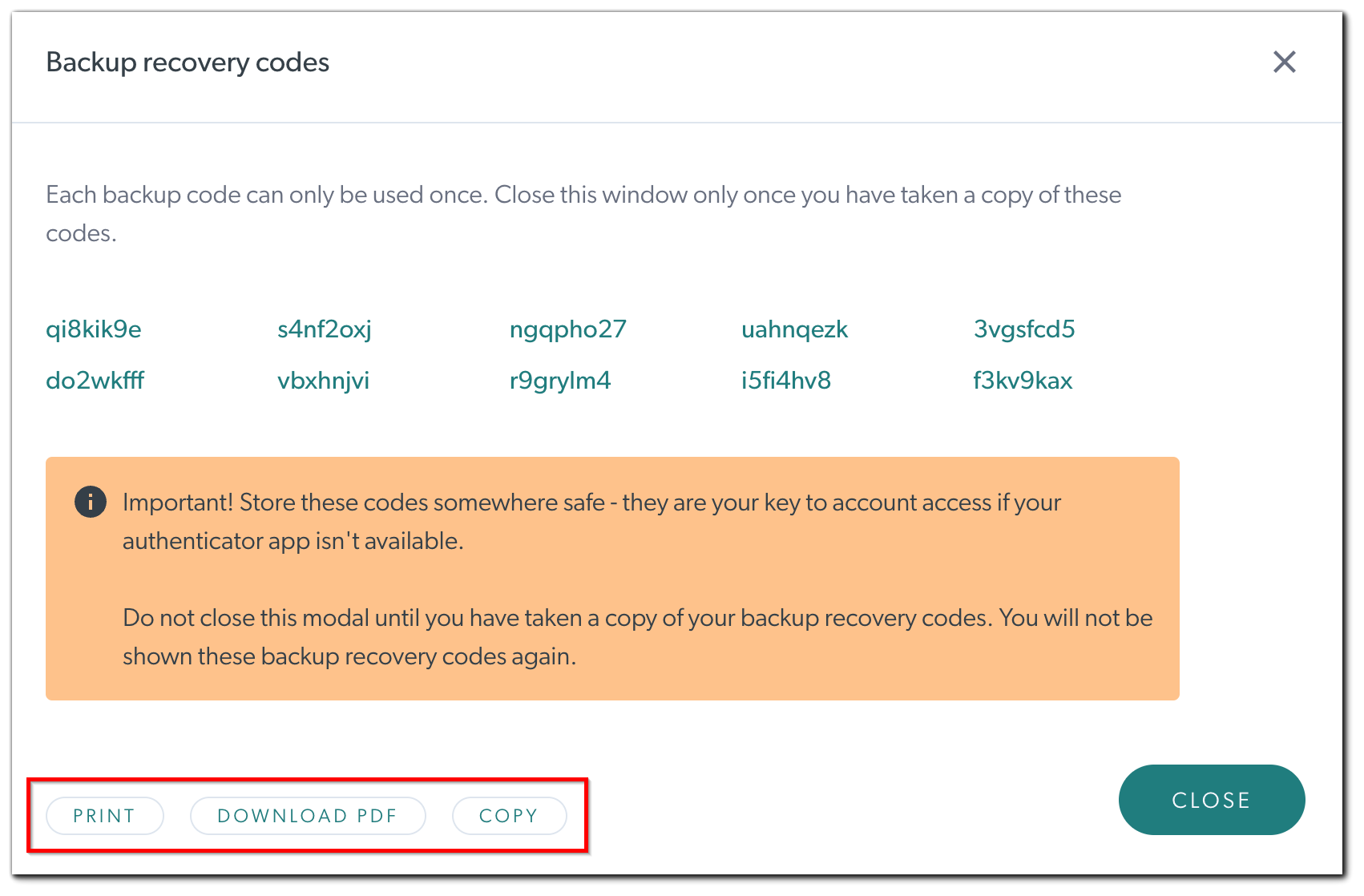Click the DOWNLOAD PDF button
Image resolution: width=1364 pixels, height=896 pixels.
(x=308, y=815)
